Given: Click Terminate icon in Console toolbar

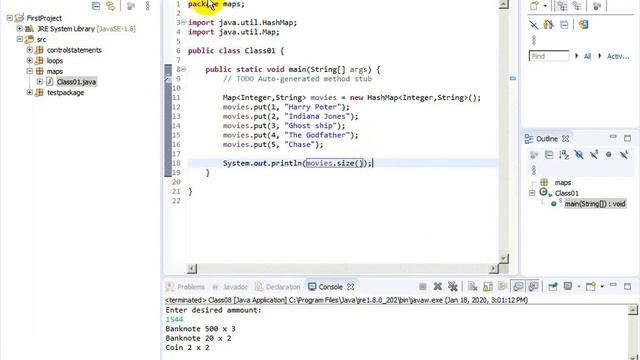Looking at the screenshot, I should 422,287.
